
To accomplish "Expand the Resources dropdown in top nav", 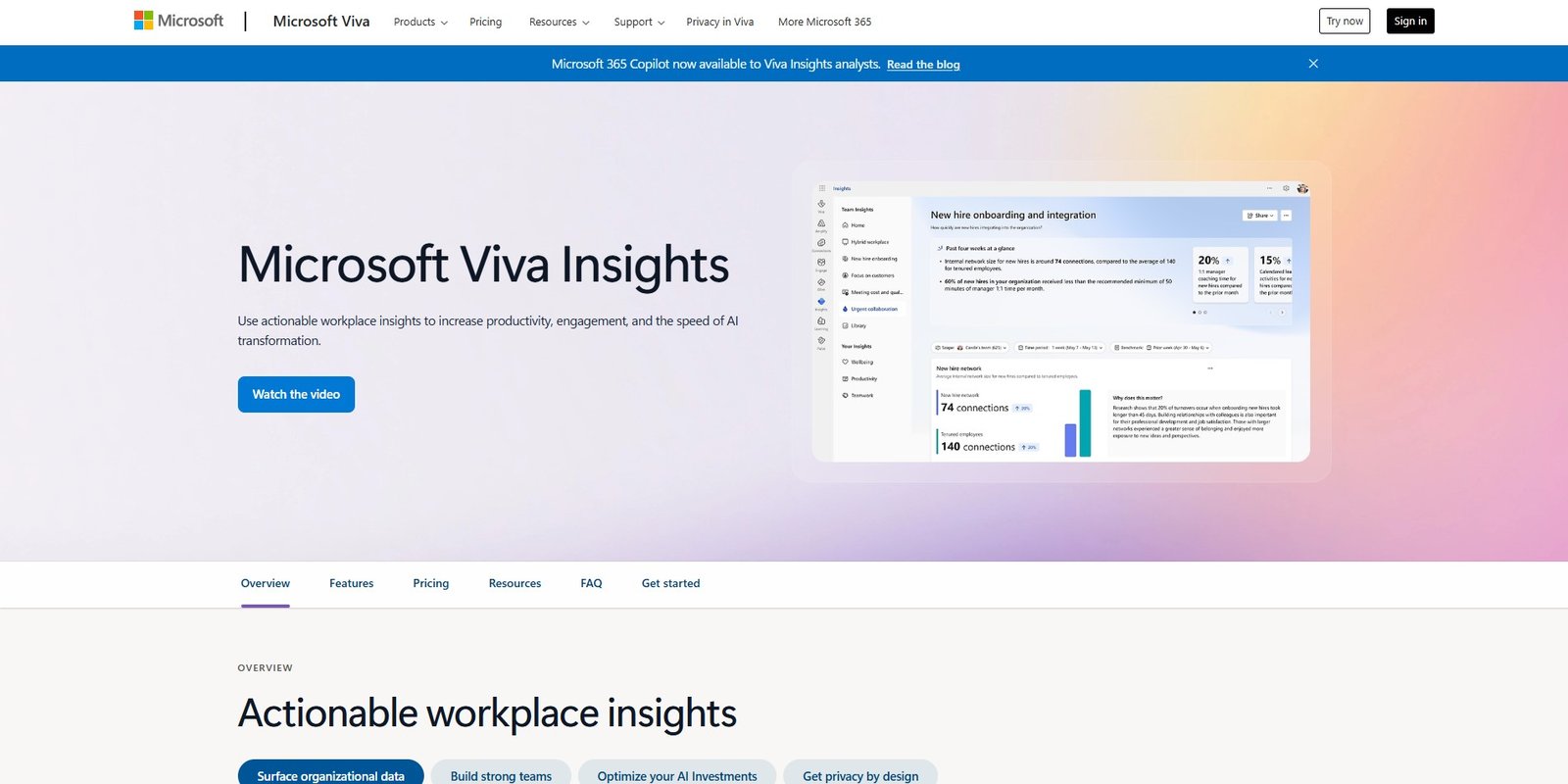I will click(559, 22).
